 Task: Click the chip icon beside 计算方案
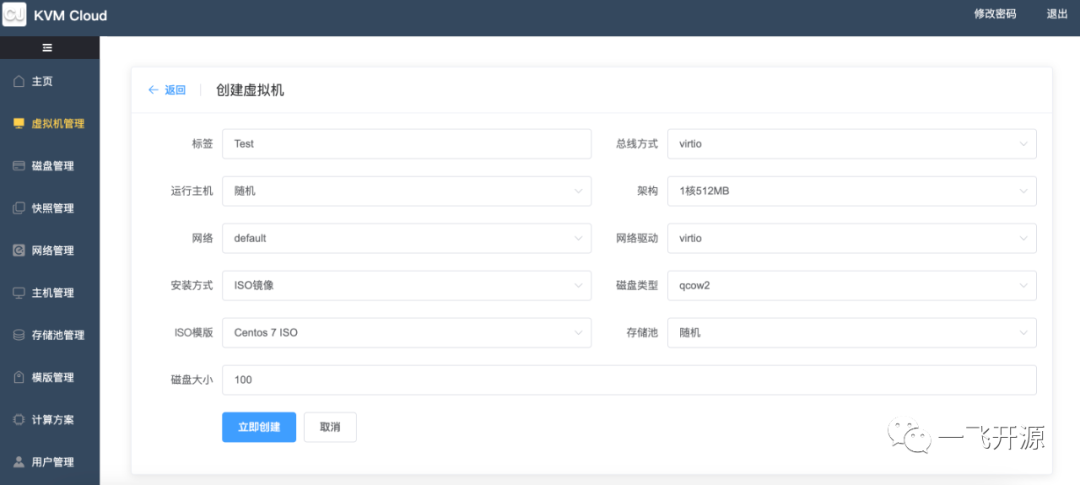19,420
